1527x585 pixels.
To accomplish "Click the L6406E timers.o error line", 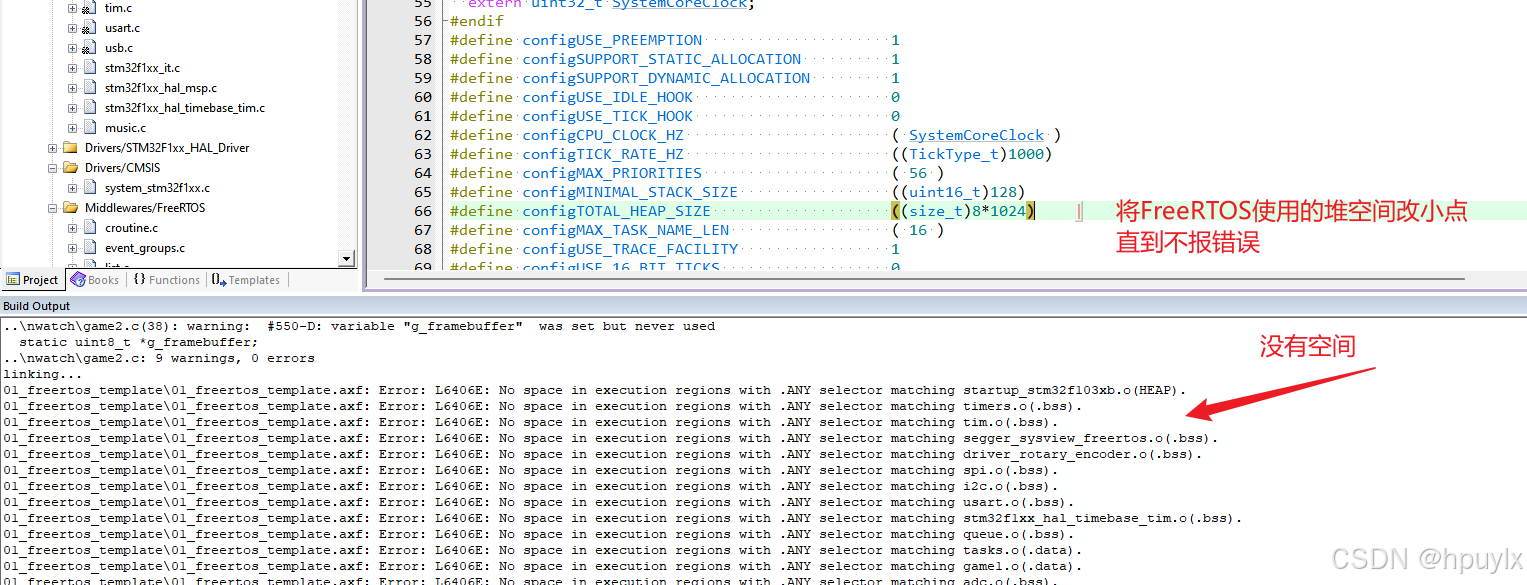I will pyautogui.click(x=600, y=406).
